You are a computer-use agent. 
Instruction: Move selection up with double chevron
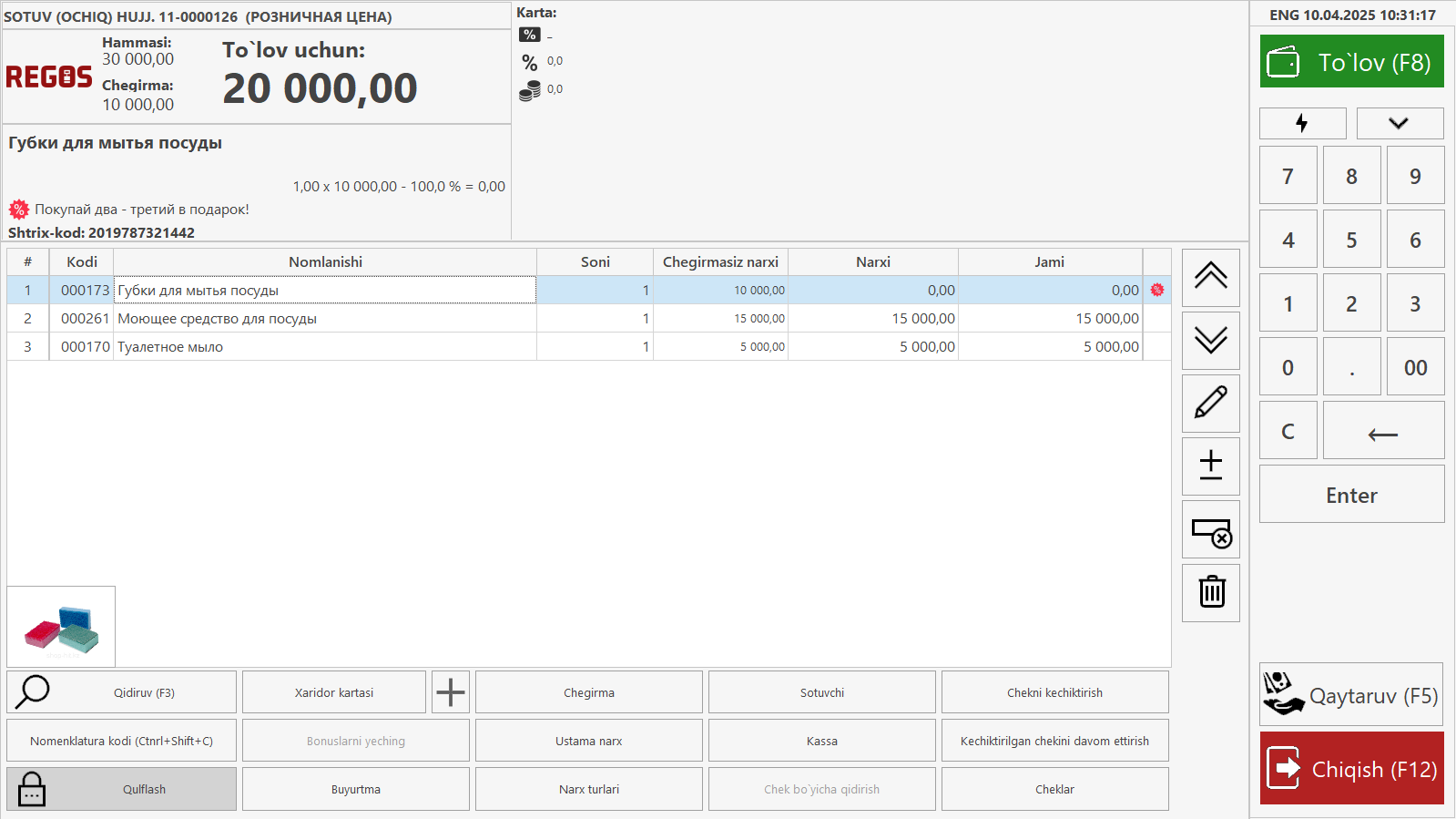(1210, 277)
